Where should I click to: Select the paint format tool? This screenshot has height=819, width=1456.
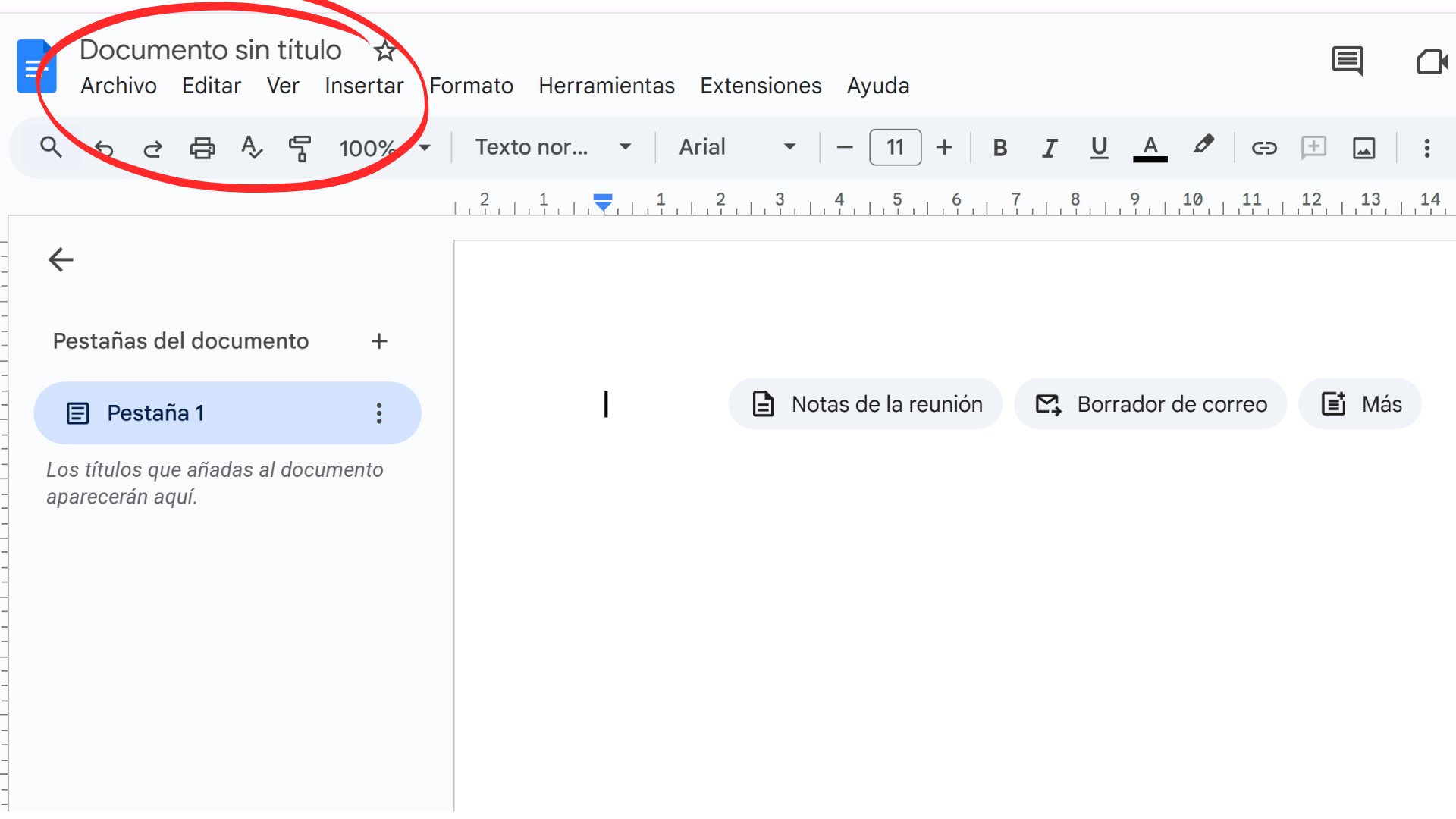click(x=300, y=147)
